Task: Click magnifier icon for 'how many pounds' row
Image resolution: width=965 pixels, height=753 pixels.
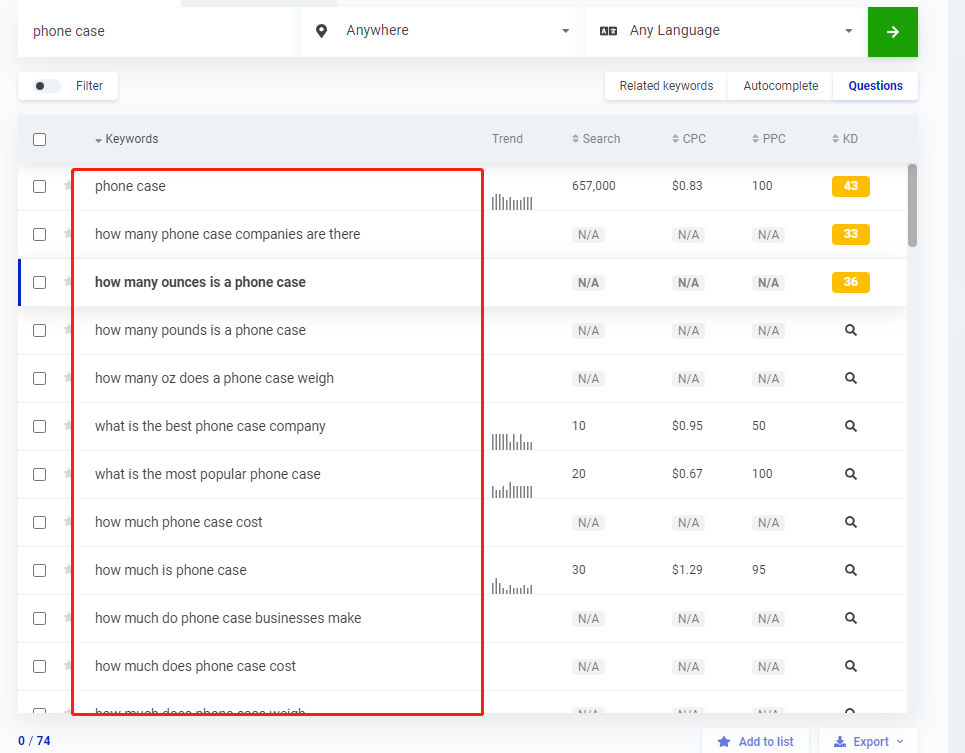Action: pyautogui.click(x=850, y=330)
